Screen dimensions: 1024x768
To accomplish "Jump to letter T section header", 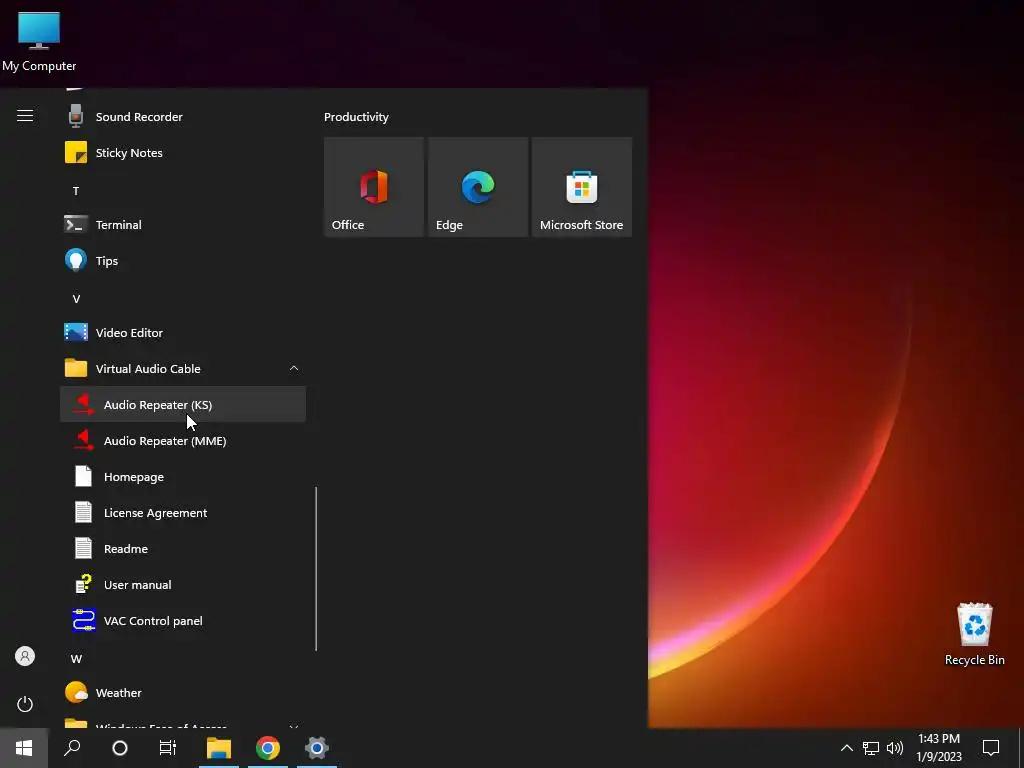I will click(76, 191).
